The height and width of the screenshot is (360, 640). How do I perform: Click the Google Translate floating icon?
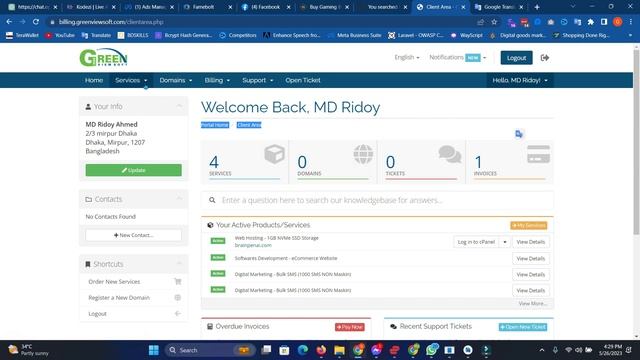click(x=519, y=134)
